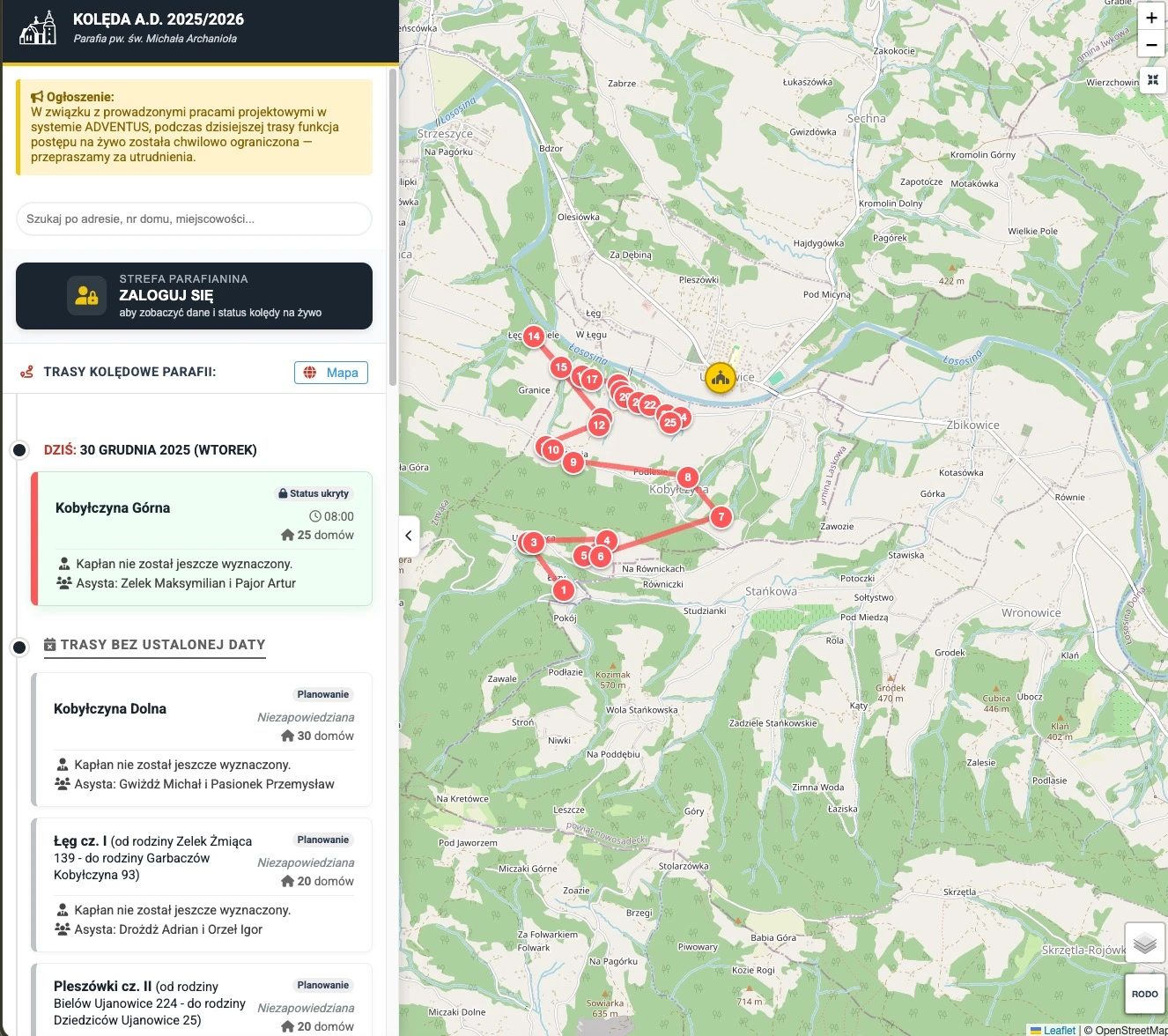
Task: Select the Kobyłczyna Dolna route card
Action: (x=202, y=739)
